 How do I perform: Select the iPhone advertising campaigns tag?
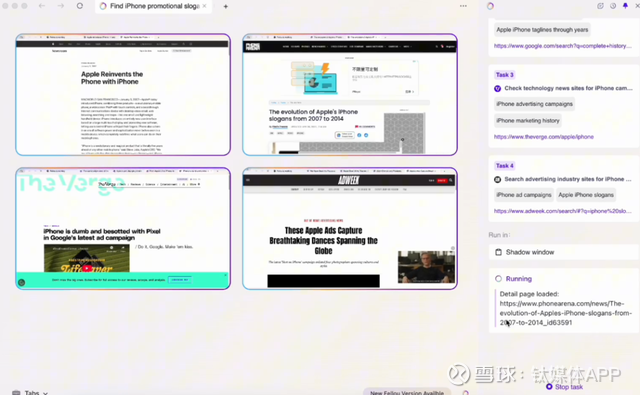coord(534,104)
